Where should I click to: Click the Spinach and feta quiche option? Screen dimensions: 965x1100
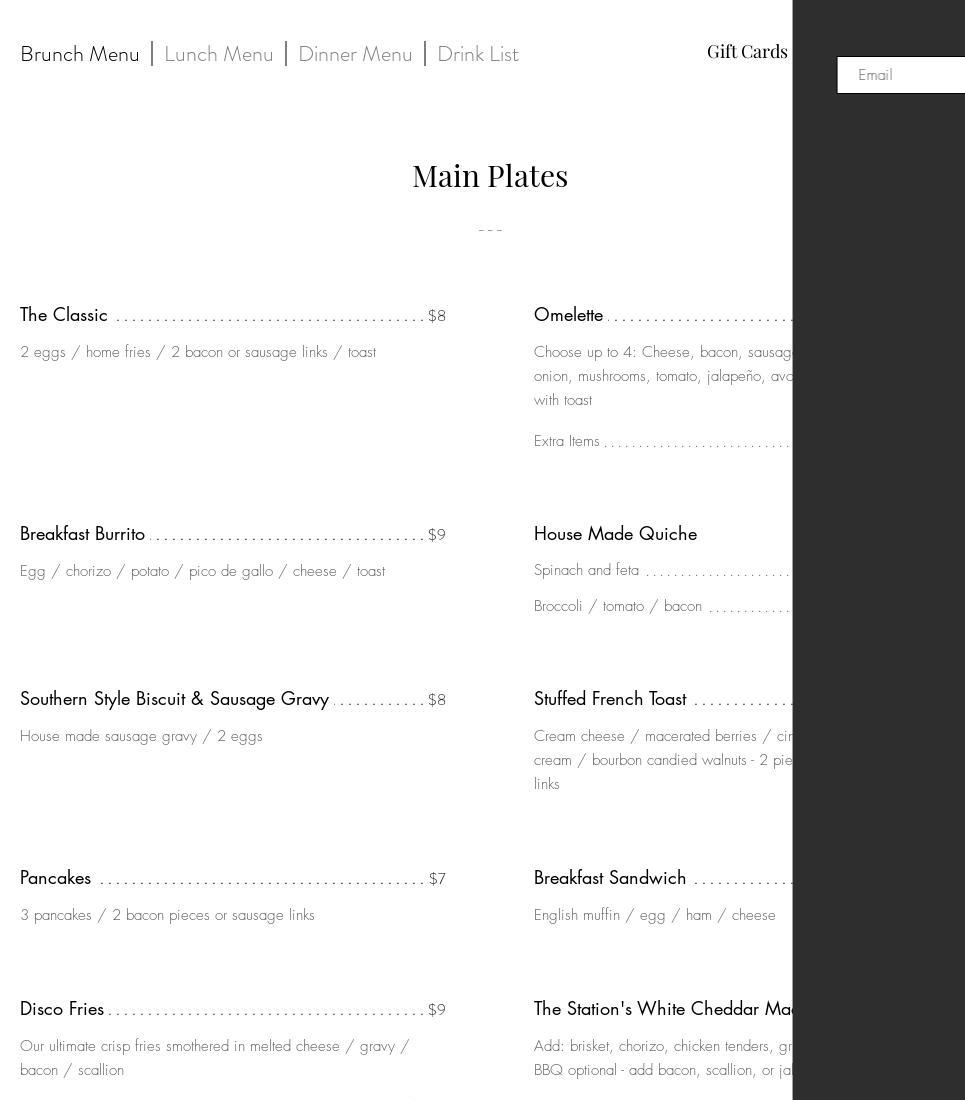click(x=586, y=570)
